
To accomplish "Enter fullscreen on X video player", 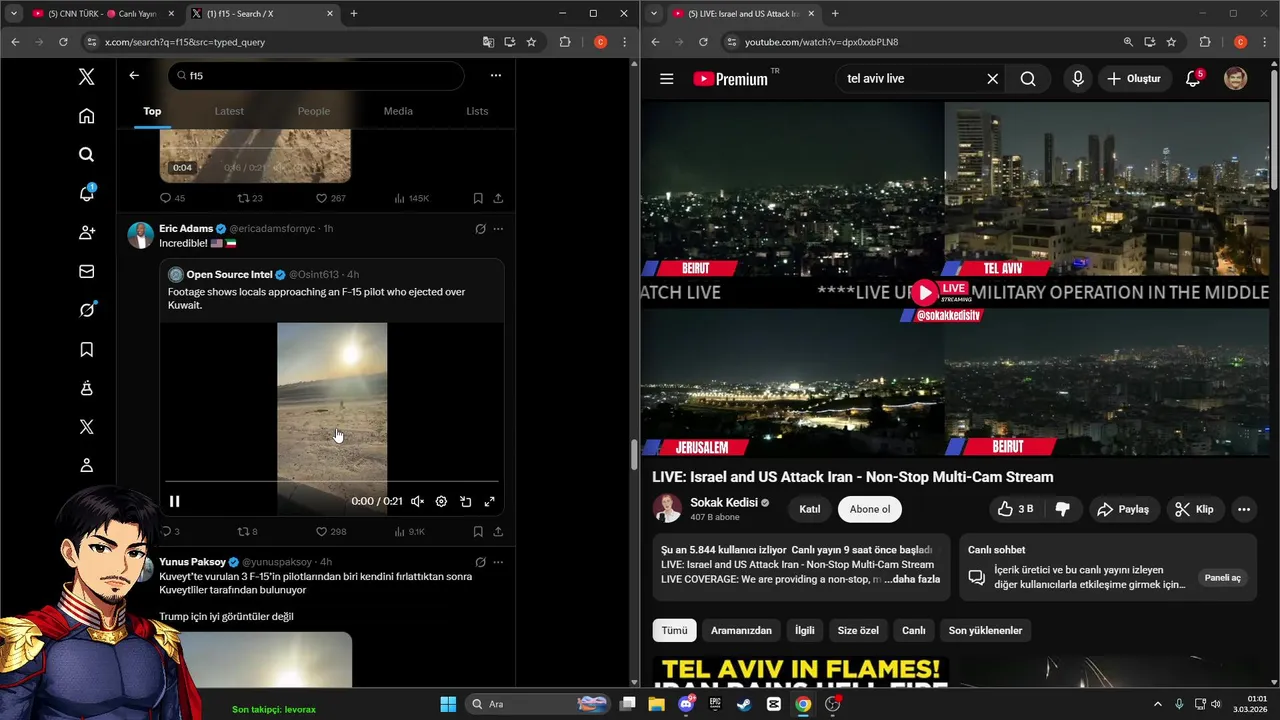I will click(490, 501).
